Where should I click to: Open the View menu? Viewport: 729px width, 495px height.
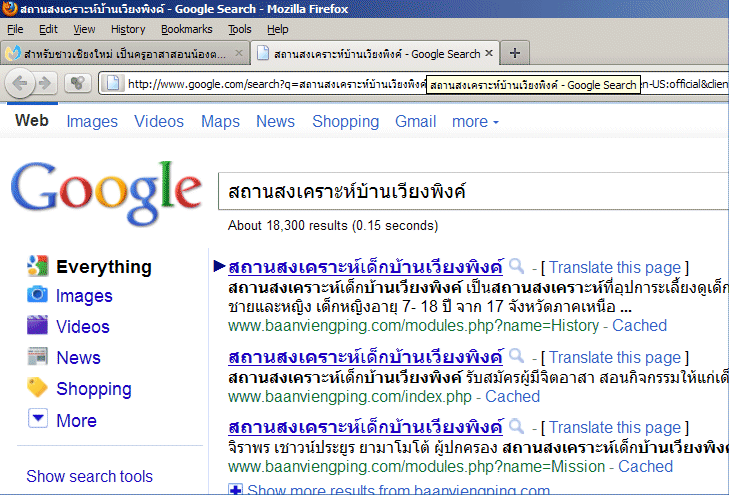pos(84,29)
